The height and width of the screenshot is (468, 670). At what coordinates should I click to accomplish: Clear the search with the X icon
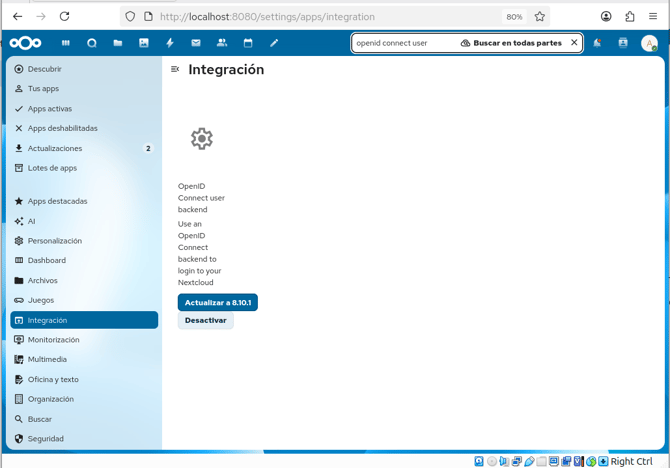pos(574,43)
